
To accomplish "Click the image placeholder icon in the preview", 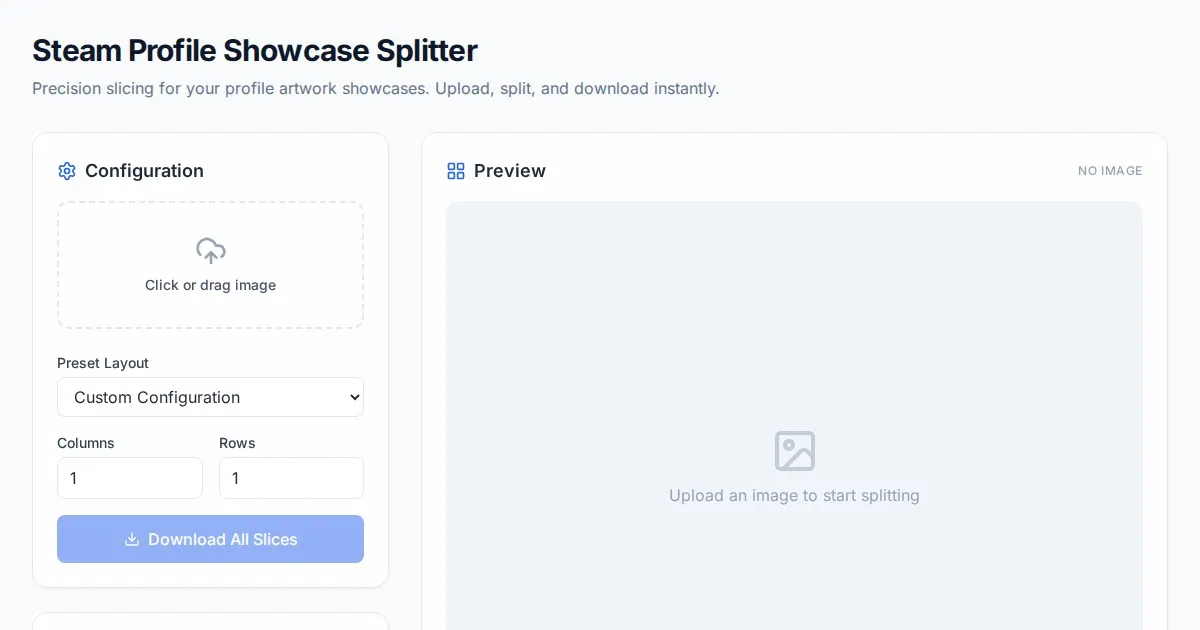I will tap(794, 451).
